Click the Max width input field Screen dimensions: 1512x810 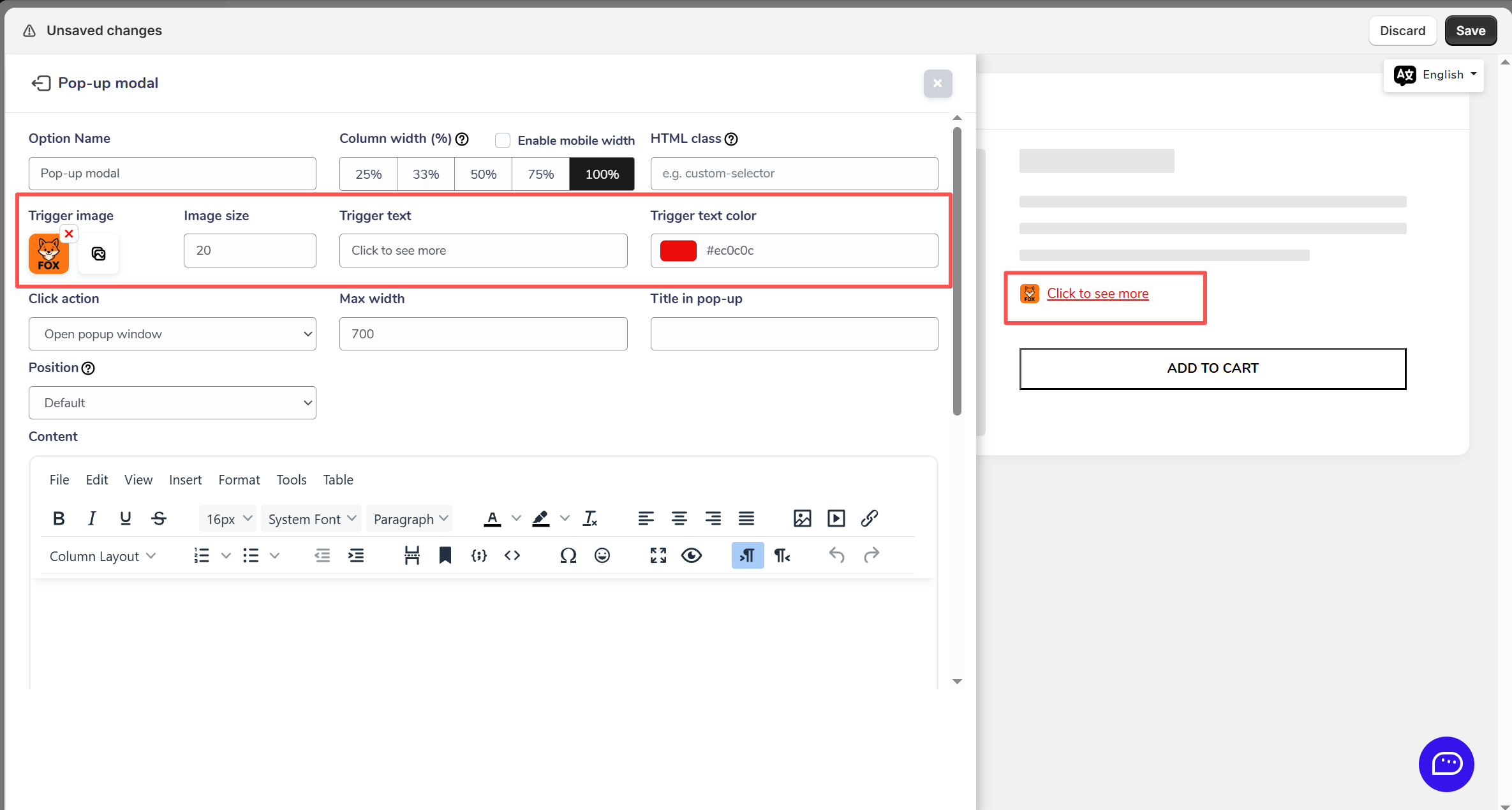[483, 334]
